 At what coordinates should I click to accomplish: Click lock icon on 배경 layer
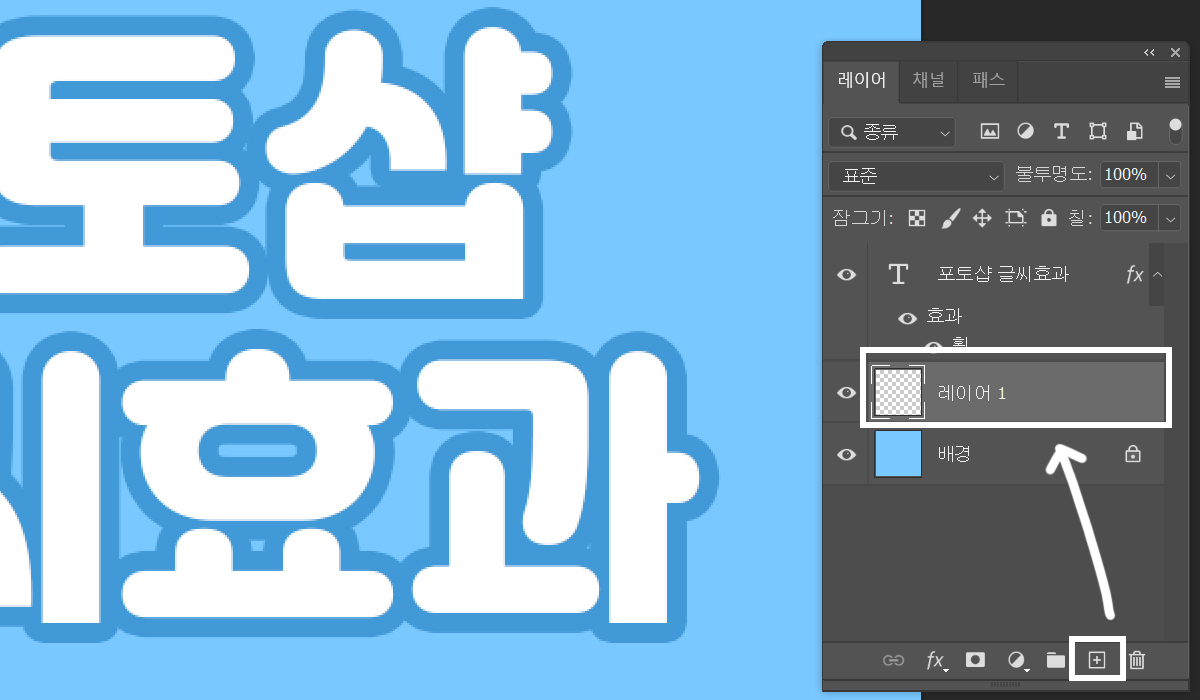pyautogui.click(x=1133, y=454)
